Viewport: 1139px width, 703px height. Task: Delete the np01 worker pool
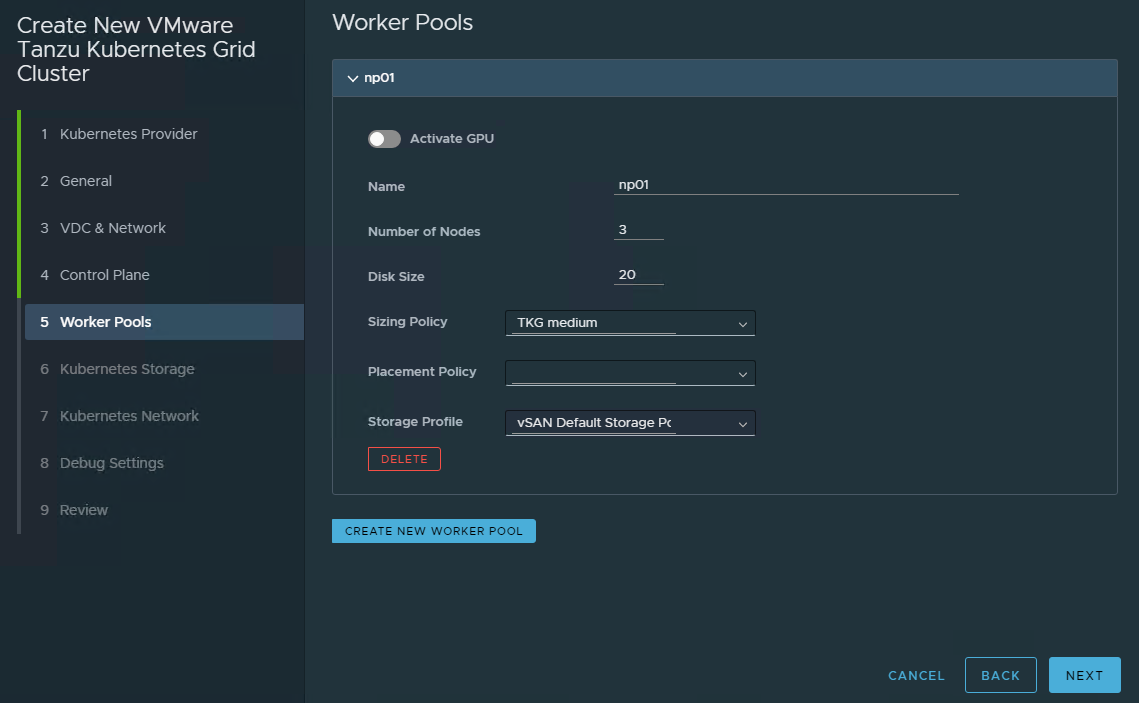click(x=404, y=459)
